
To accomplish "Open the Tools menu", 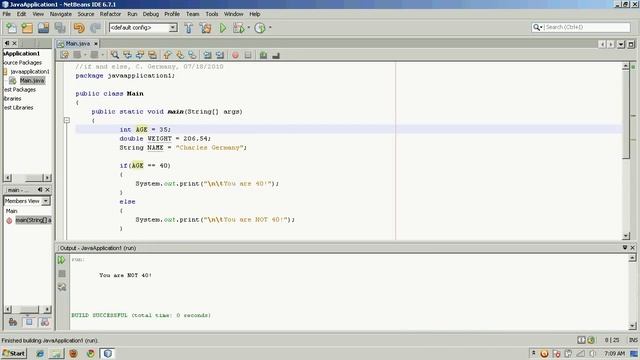I will pyautogui.click(x=211, y=14).
